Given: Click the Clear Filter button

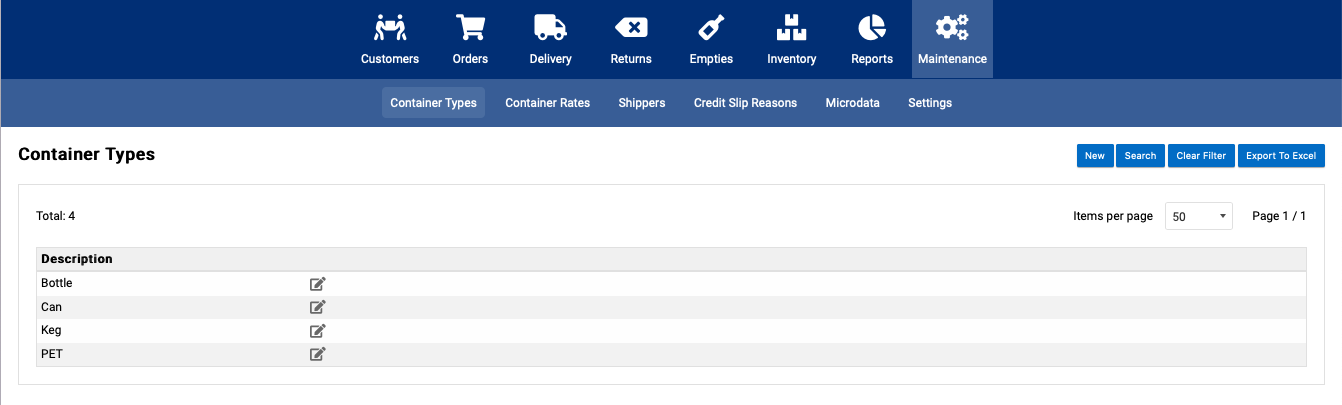Looking at the screenshot, I should 1201,156.
